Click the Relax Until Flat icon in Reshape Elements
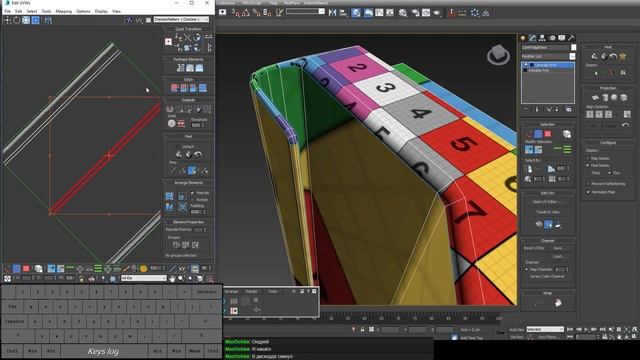Image resolution: width=640 pixels, height=360 pixels. [x=199, y=68]
